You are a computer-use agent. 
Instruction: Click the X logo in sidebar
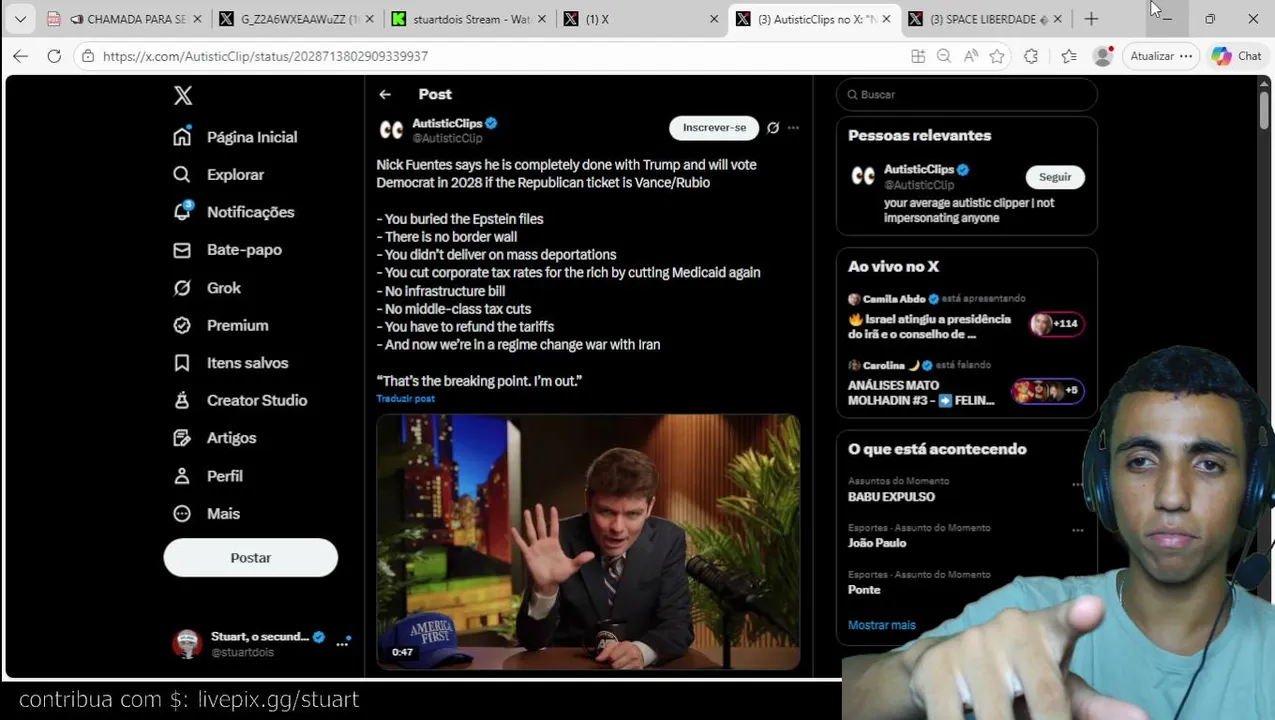click(x=183, y=95)
